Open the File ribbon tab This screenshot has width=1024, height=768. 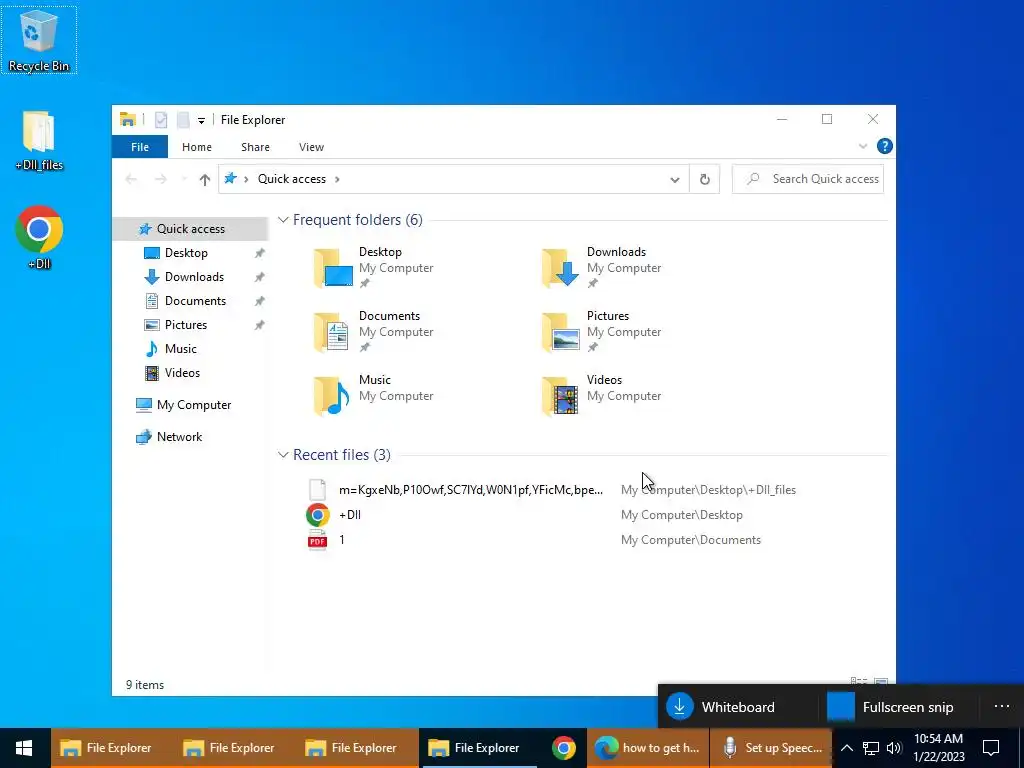coord(140,147)
